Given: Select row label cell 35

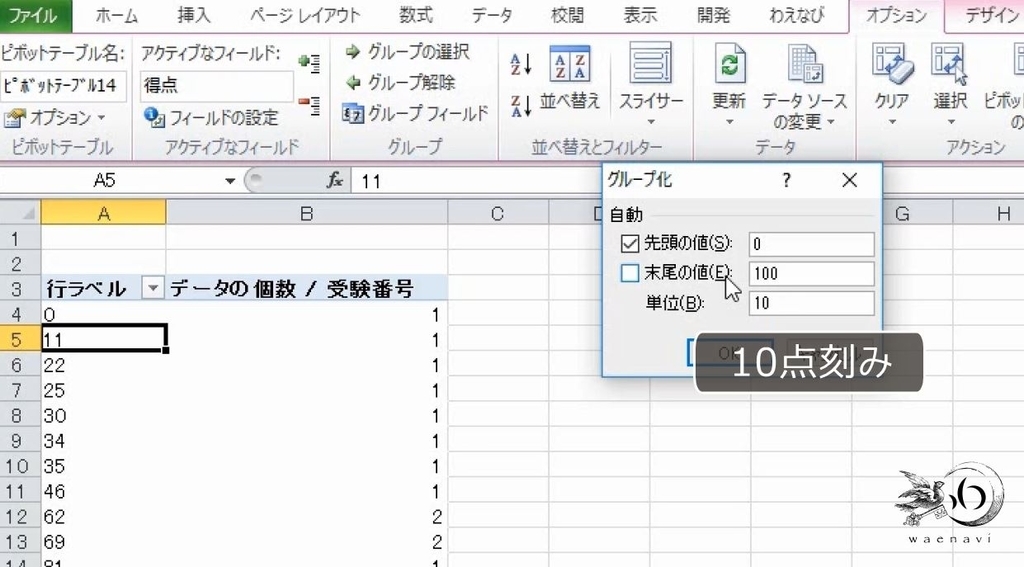Looking at the screenshot, I should point(103,466).
